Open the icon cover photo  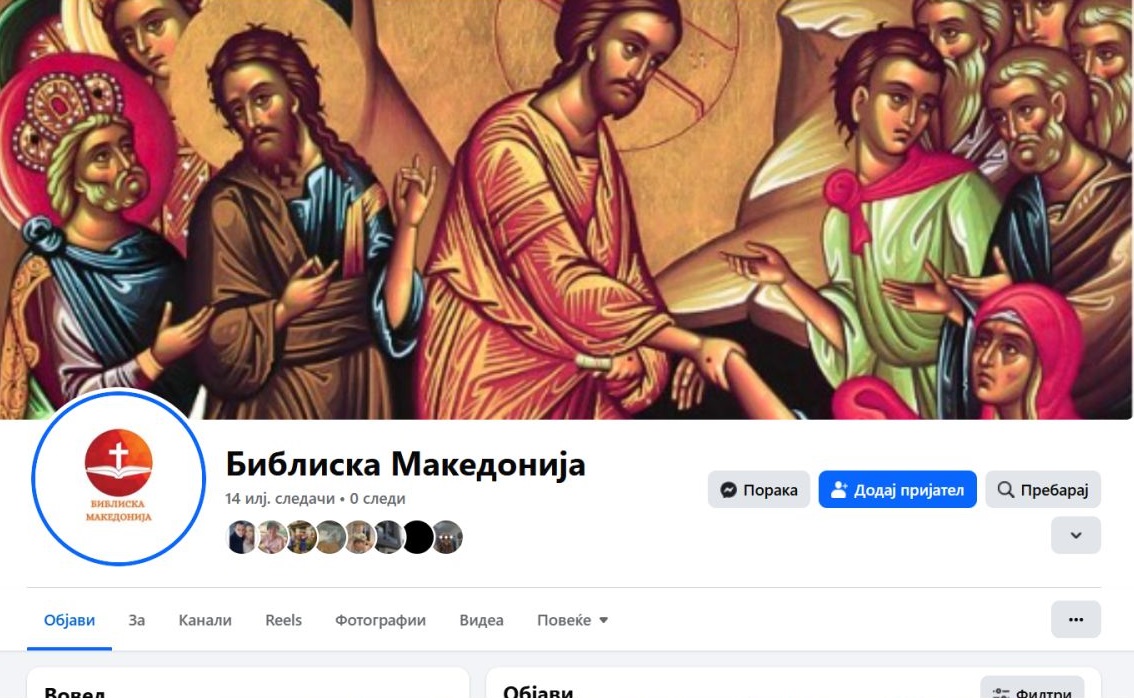[566, 209]
